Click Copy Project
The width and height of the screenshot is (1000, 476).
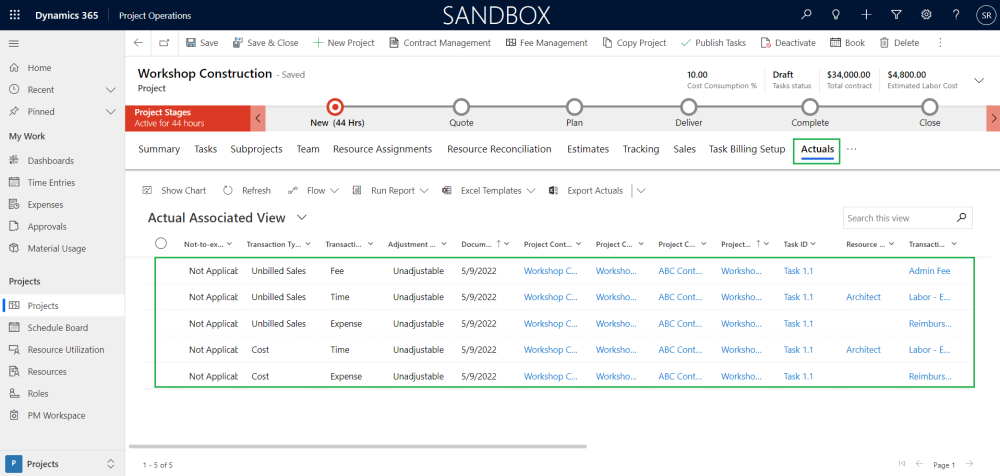pos(635,43)
